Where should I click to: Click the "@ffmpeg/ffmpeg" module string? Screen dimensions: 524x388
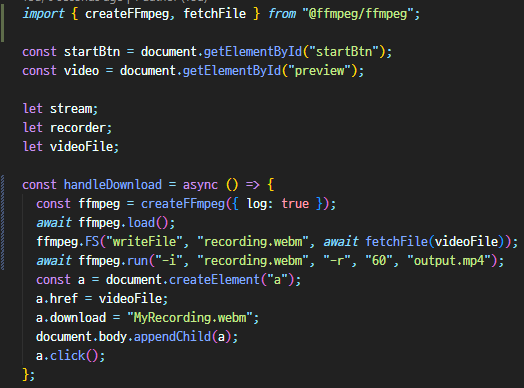coord(358,14)
